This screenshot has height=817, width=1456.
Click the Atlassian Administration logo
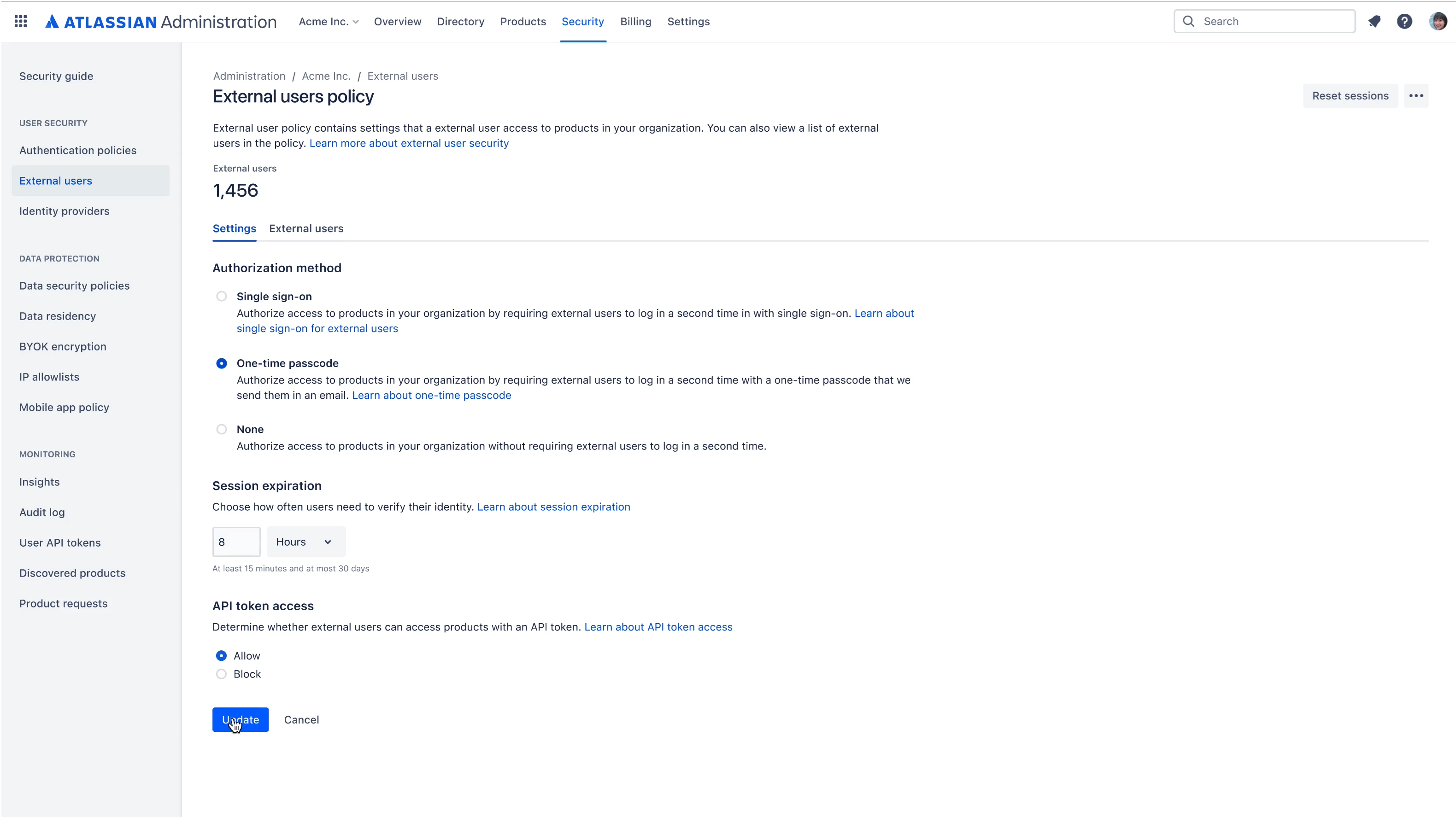pos(161,22)
